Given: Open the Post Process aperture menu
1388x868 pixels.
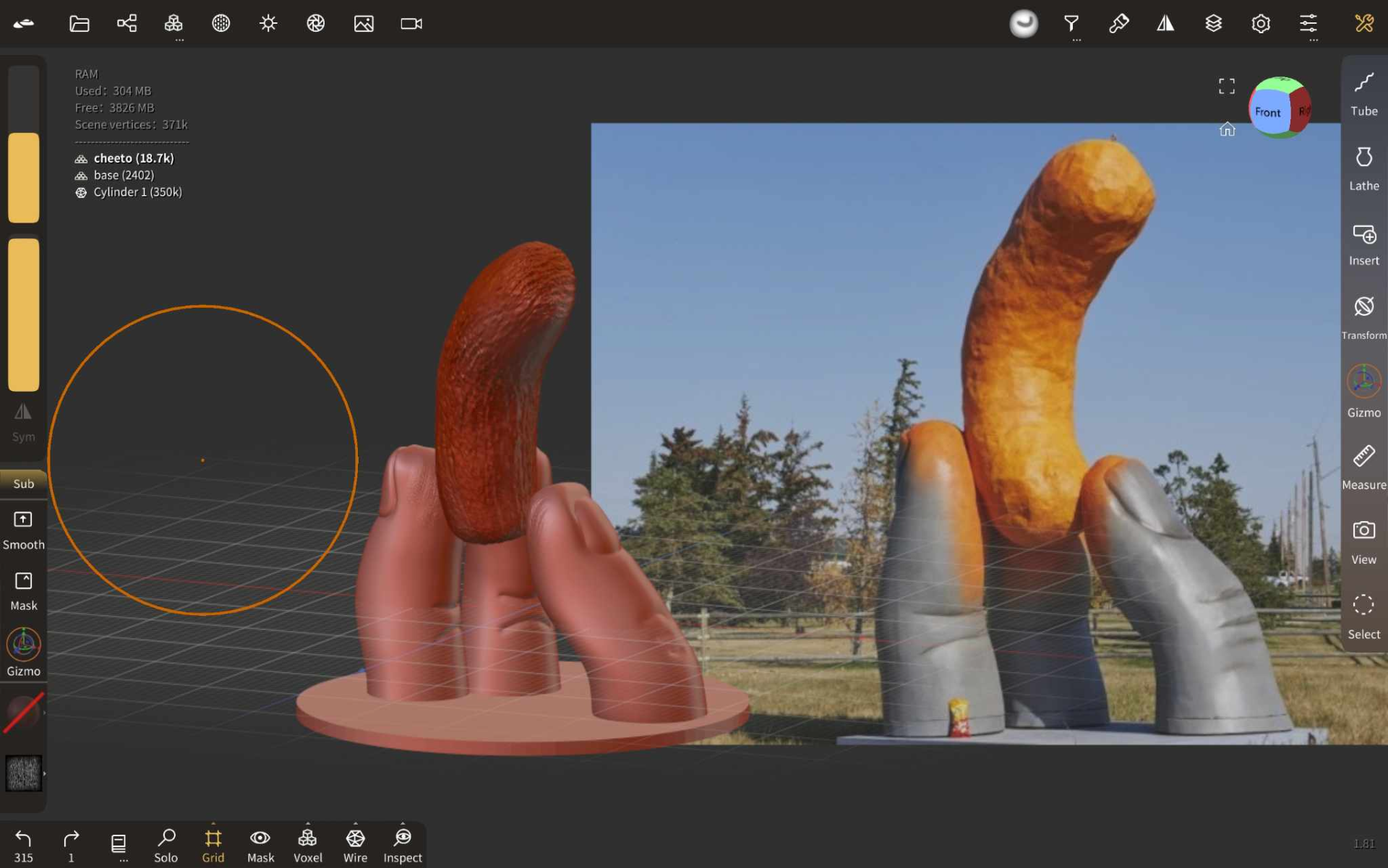Looking at the screenshot, I should tap(316, 24).
